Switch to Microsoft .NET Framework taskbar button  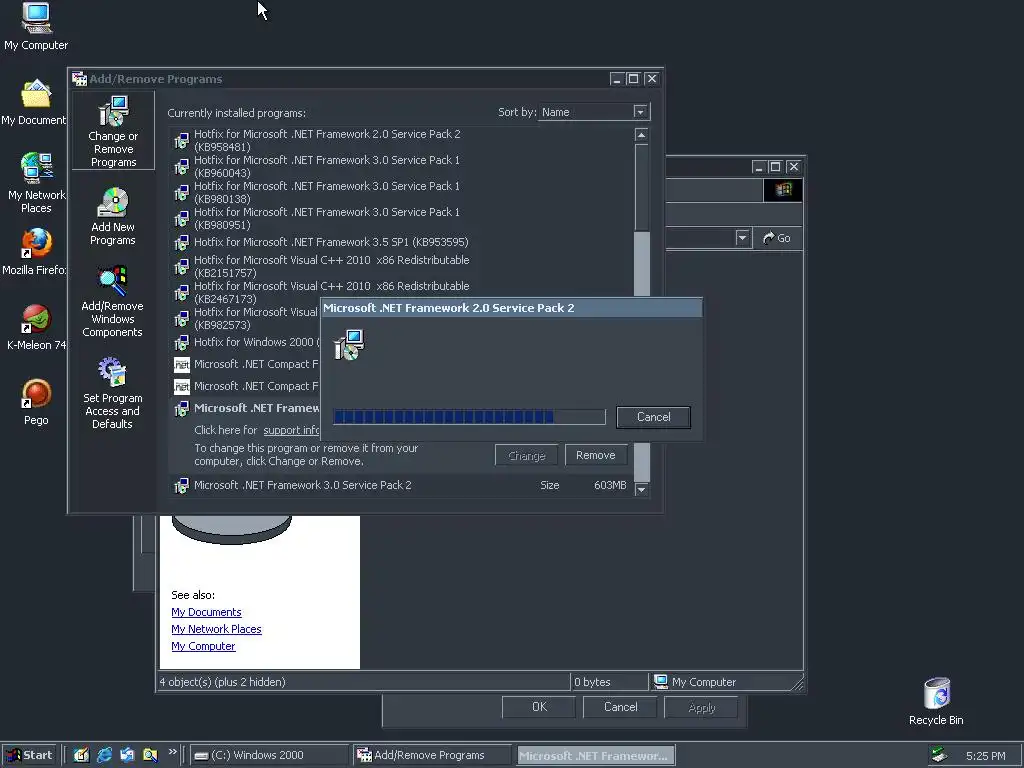click(x=595, y=755)
